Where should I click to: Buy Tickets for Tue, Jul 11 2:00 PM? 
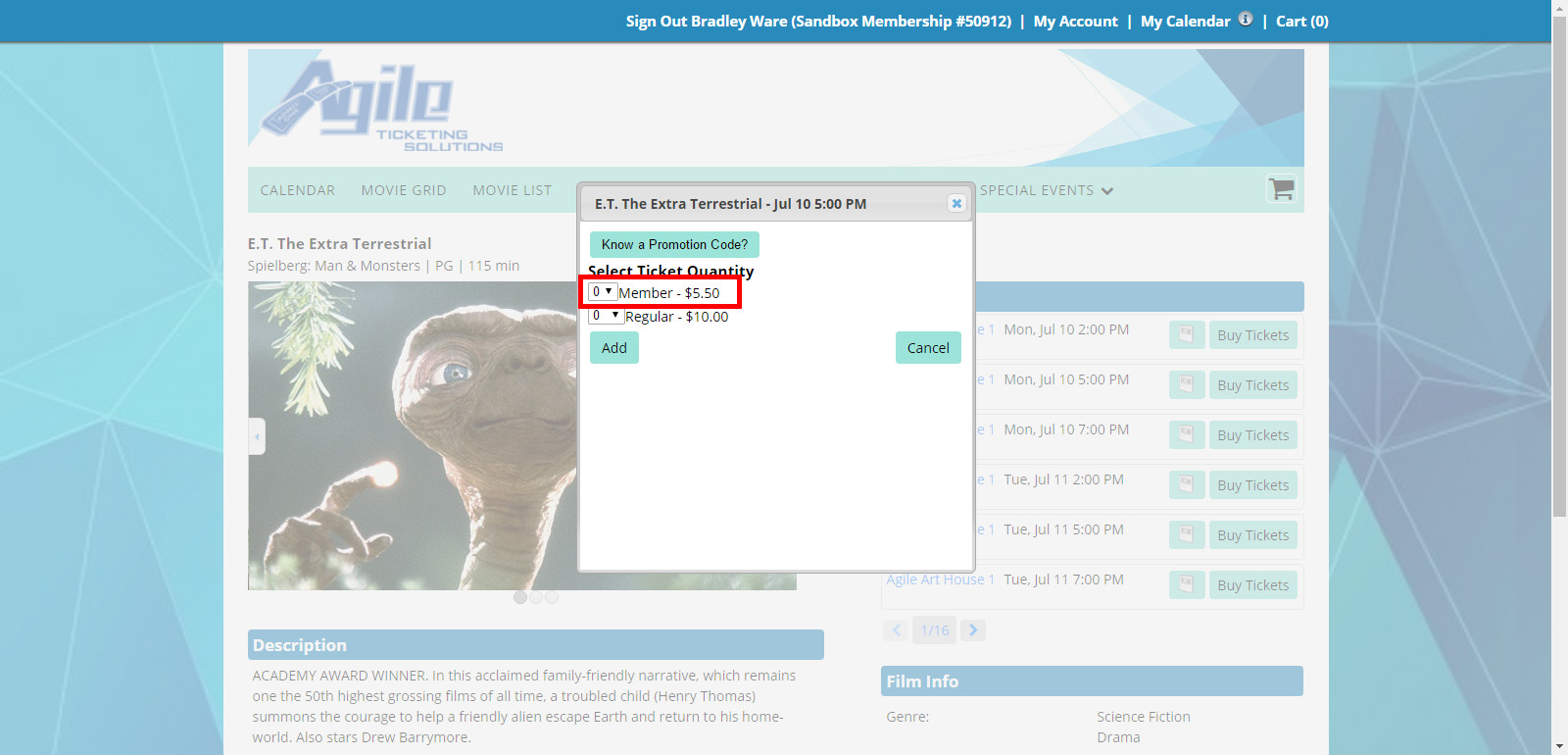pos(1253,484)
